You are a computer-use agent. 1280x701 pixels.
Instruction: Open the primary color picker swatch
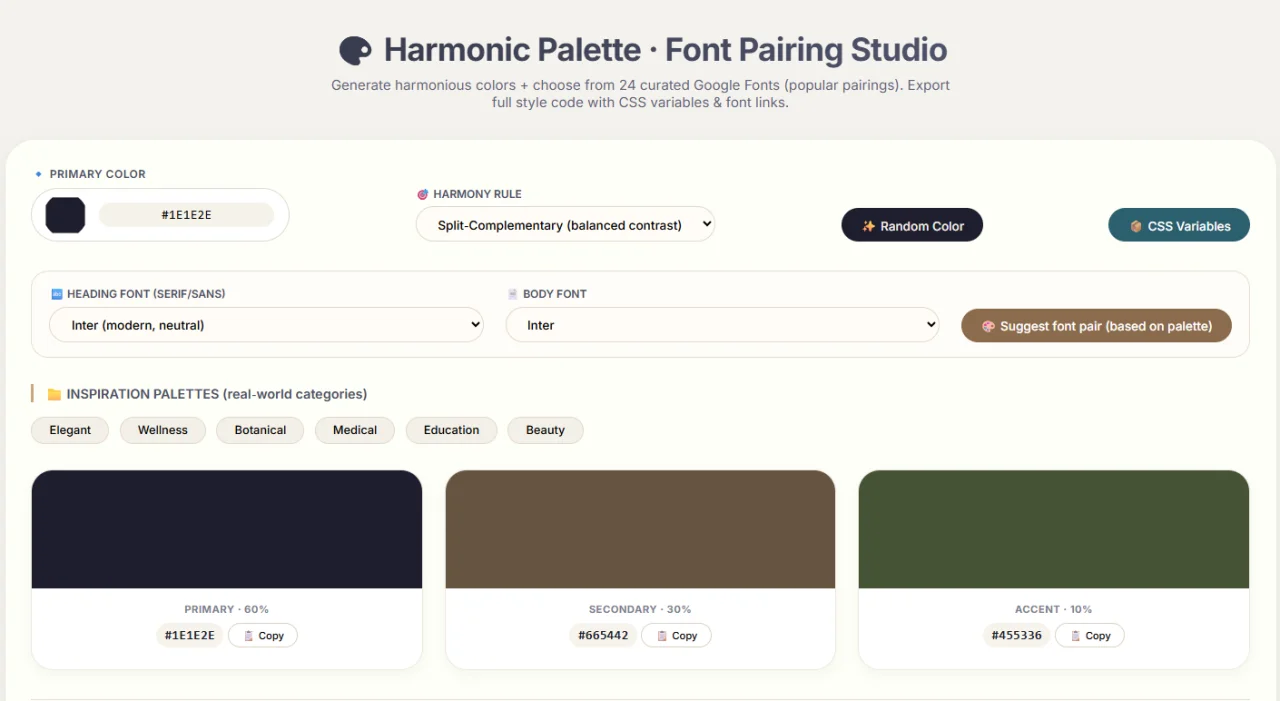[x=65, y=215]
